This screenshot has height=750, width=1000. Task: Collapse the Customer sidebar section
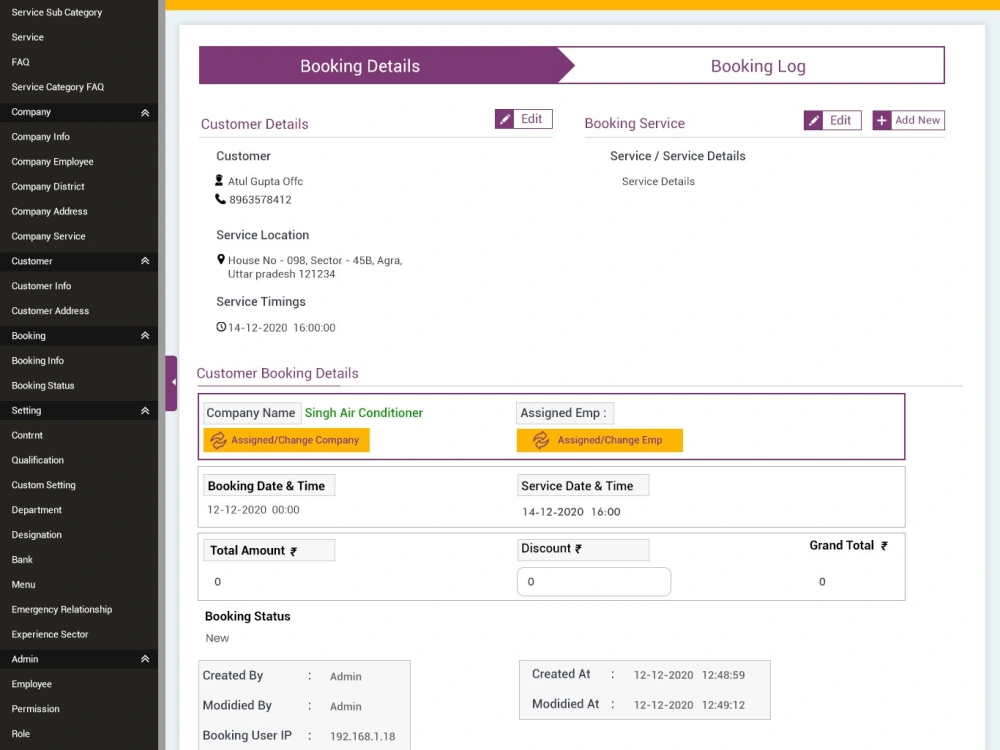145,261
